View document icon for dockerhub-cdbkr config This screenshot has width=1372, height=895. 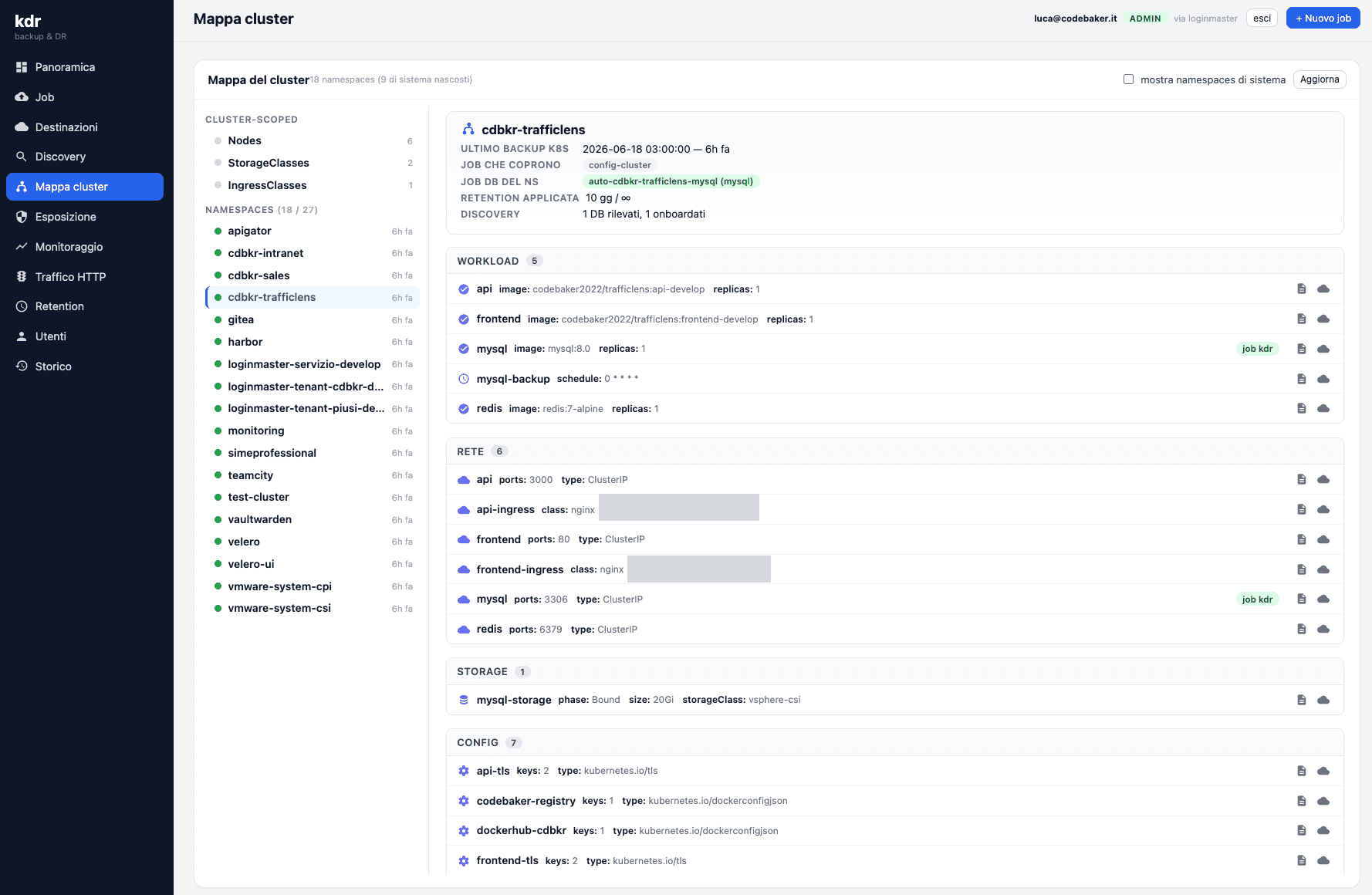tap(1302, 830)
